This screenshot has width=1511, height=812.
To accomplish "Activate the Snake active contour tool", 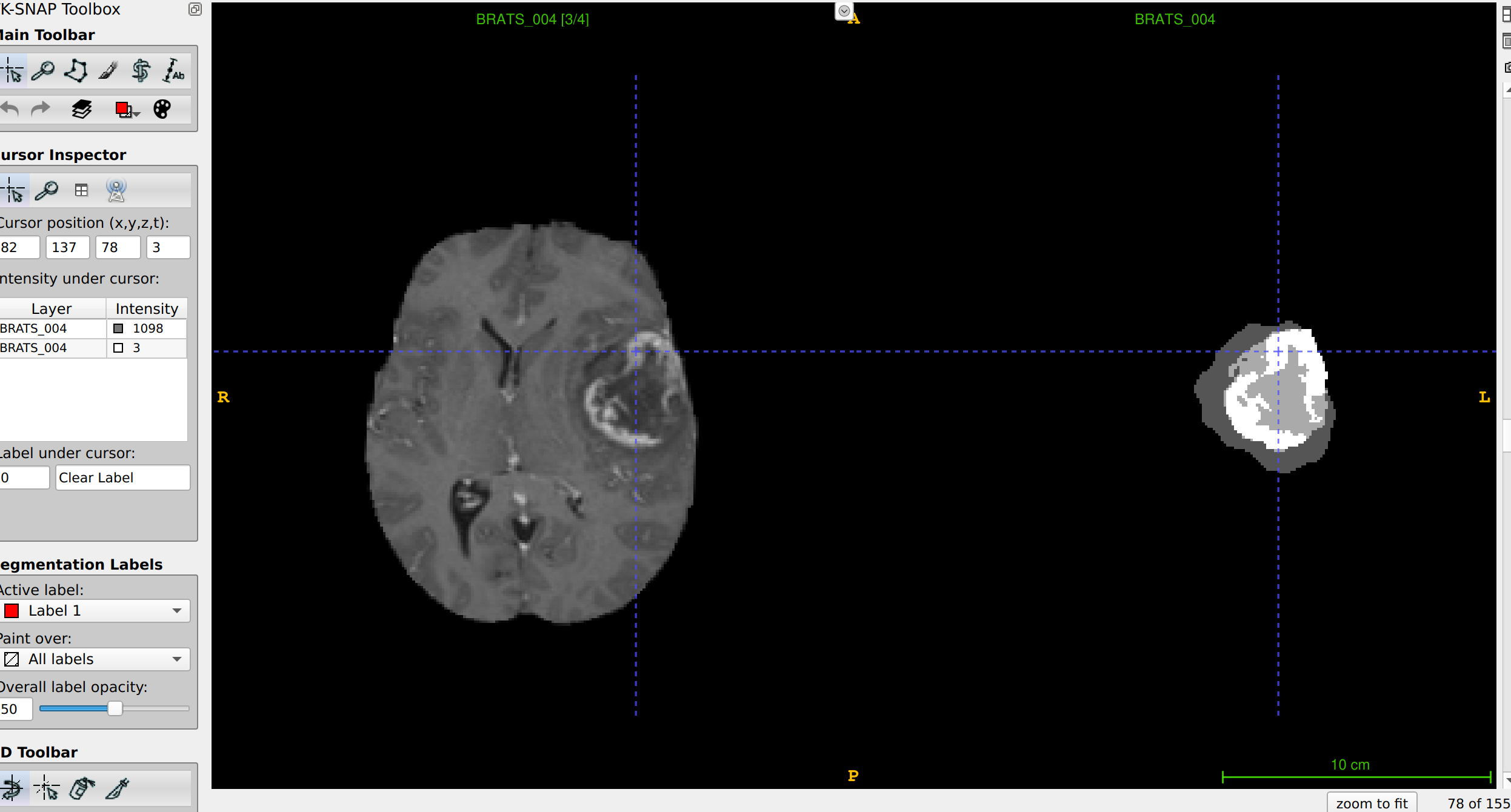I will click(x=141, y=71).
